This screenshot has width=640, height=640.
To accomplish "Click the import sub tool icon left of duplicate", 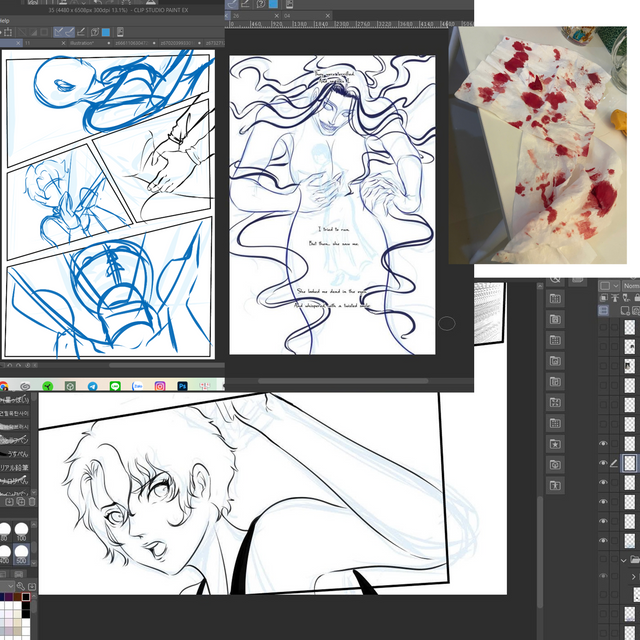I will coord(9,502).
